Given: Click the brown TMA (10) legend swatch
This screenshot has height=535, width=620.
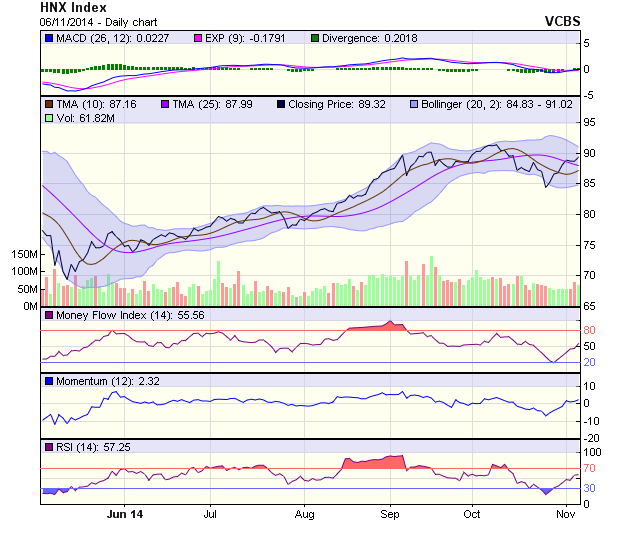Looking at the screenshot, I should point(48,104).
